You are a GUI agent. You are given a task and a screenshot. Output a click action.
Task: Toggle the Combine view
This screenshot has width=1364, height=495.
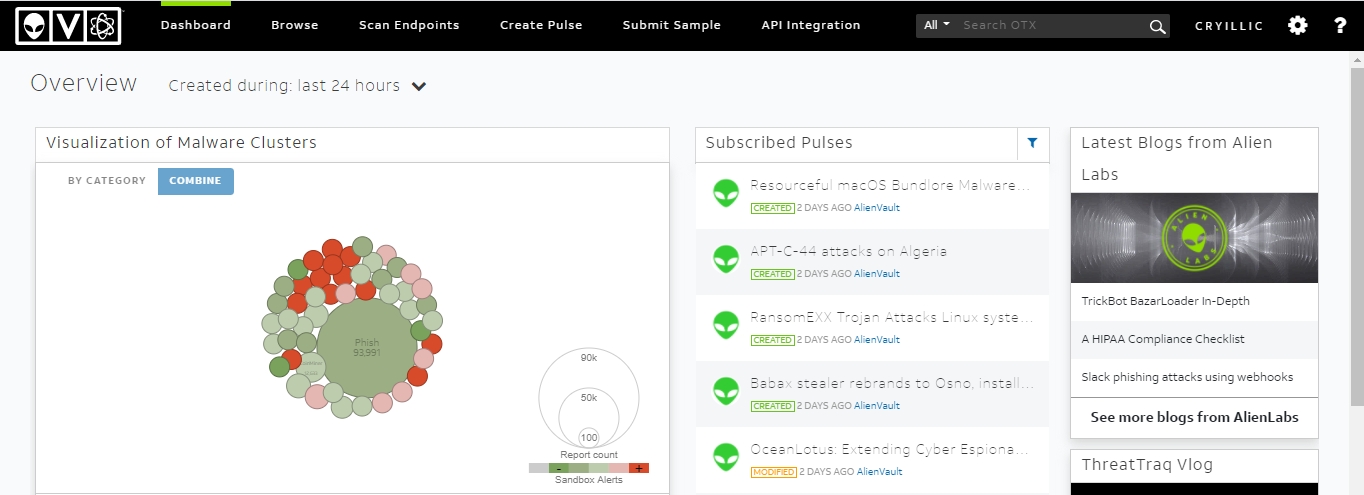pyautogui.click(x=195, y=181)
